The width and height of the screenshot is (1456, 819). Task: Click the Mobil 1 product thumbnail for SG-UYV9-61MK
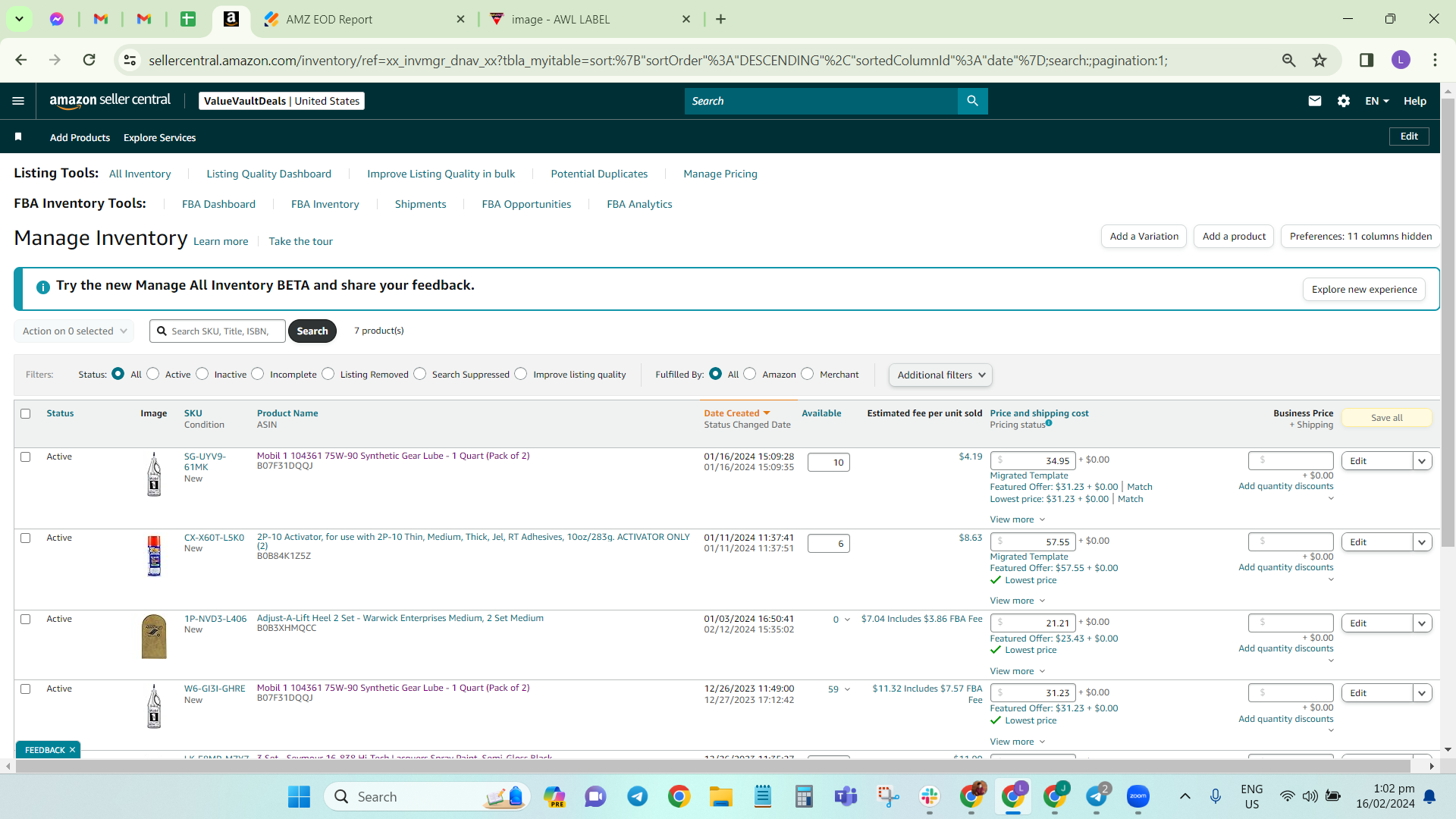[154, 474]
